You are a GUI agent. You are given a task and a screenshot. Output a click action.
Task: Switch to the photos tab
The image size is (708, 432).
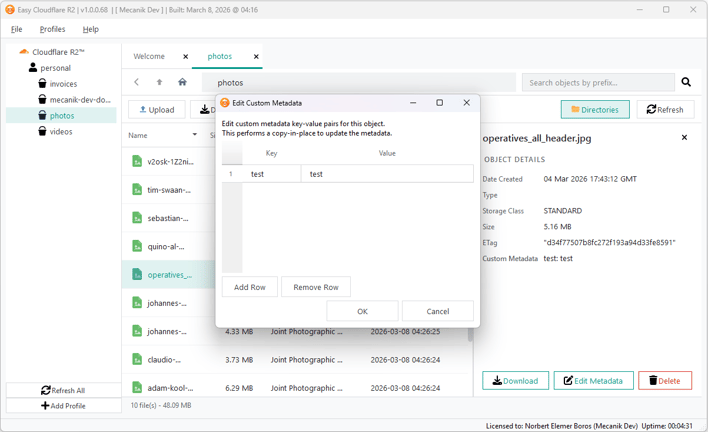pyautogui.click(x=219, y=56)
